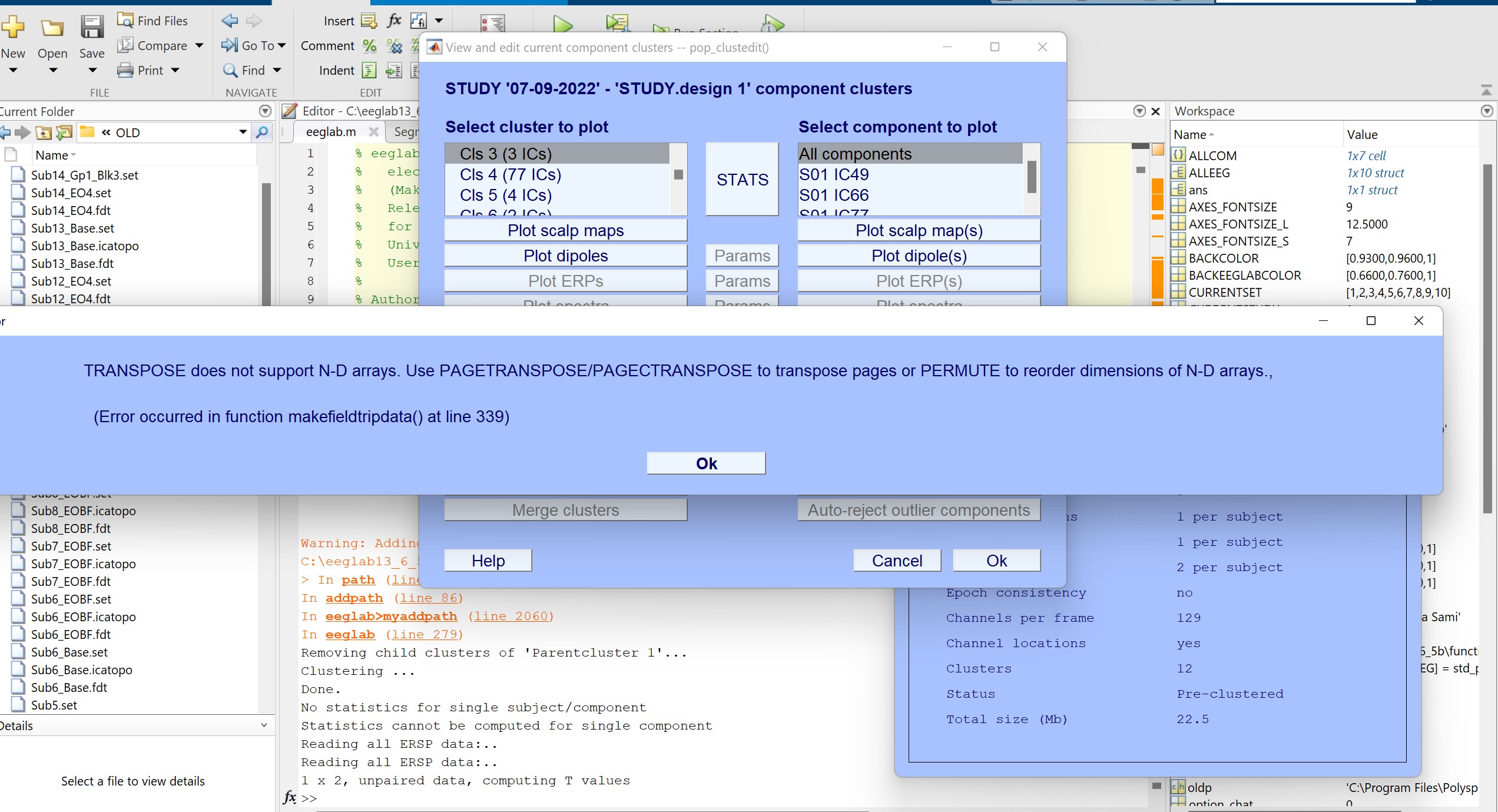1498x812 pixels.
Task: Click the Comment percent icon
Action: tap(370, 46)
